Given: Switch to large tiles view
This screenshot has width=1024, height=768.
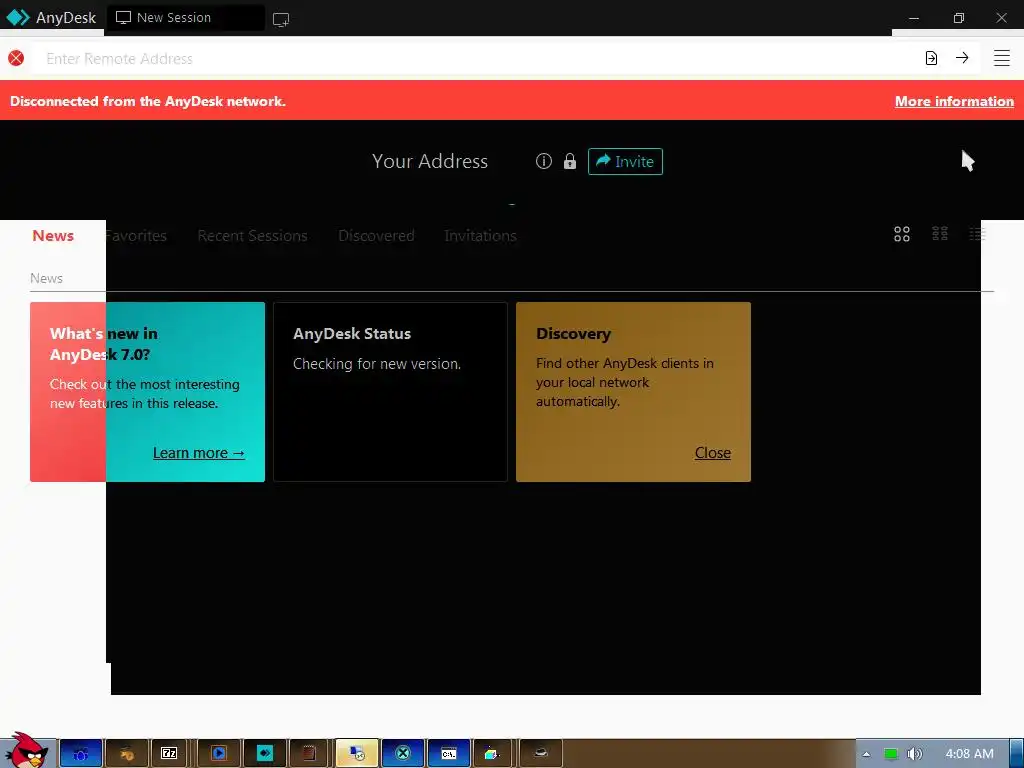Looking at the screenshot, I should pyautogui.click(x=902, y=234).
